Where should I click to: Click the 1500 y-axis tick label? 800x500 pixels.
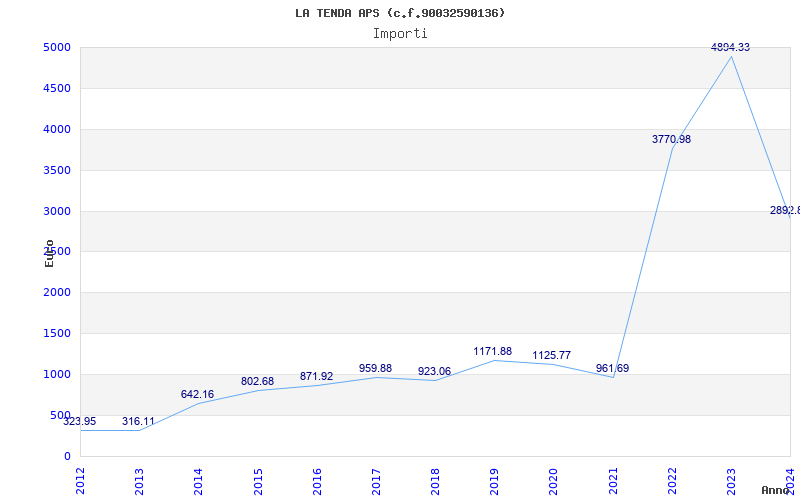[x=57, y=334]
